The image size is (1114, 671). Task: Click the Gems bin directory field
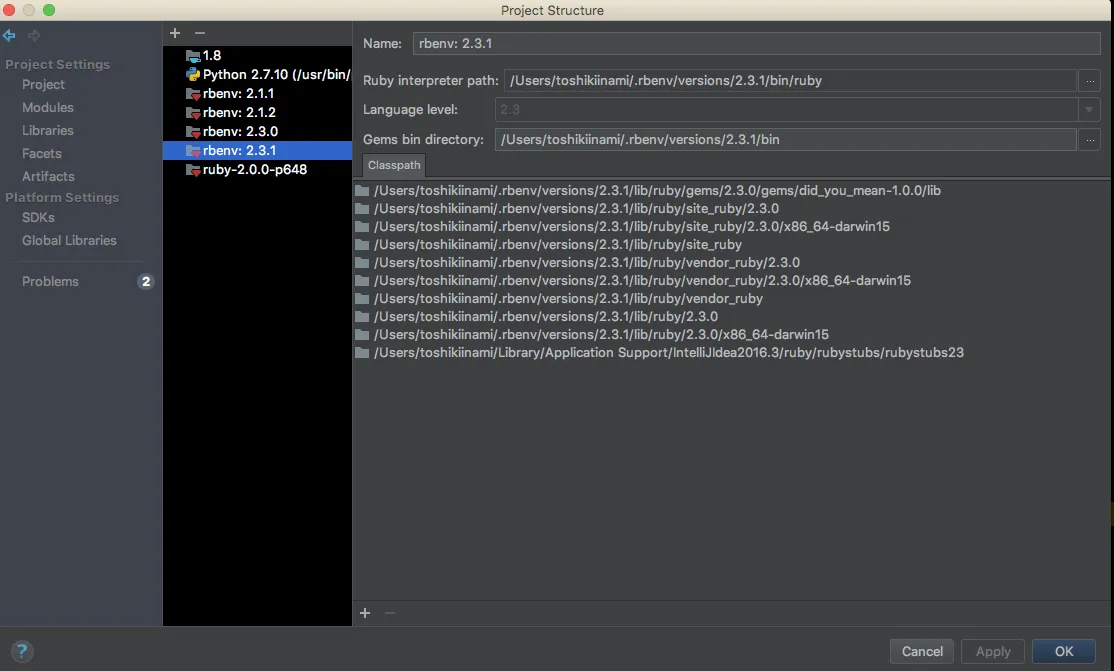(x=785, y=139)
